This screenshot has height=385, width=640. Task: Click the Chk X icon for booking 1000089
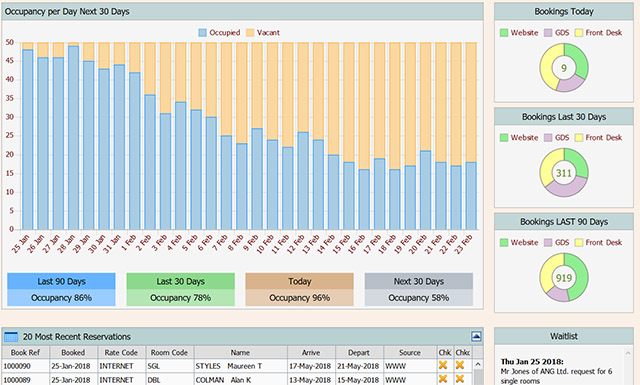443,379
